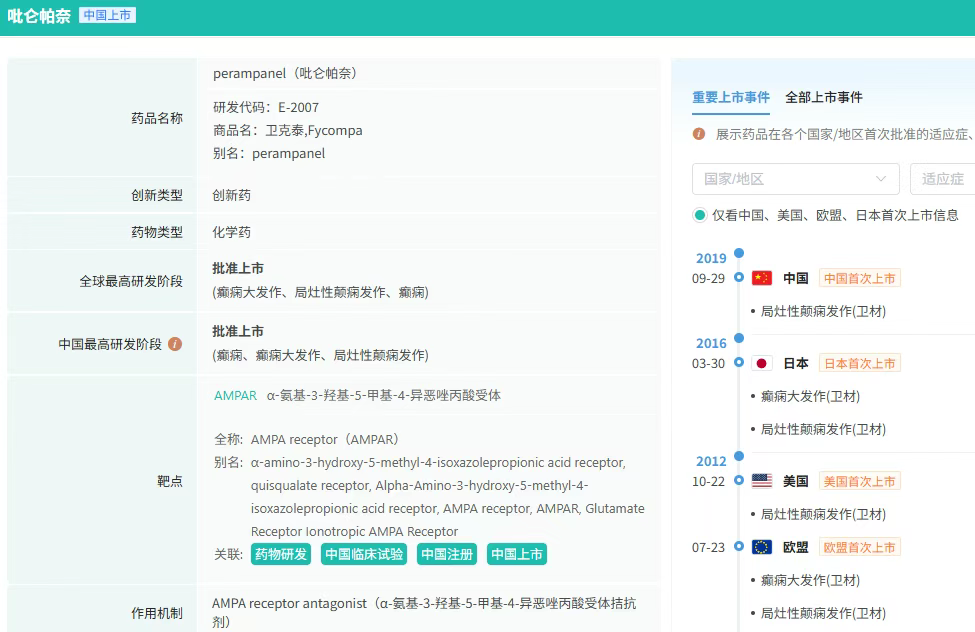975x632 pixels.
Task: Open the 适应症 dropdown
Action: click(x=942, y=179)
